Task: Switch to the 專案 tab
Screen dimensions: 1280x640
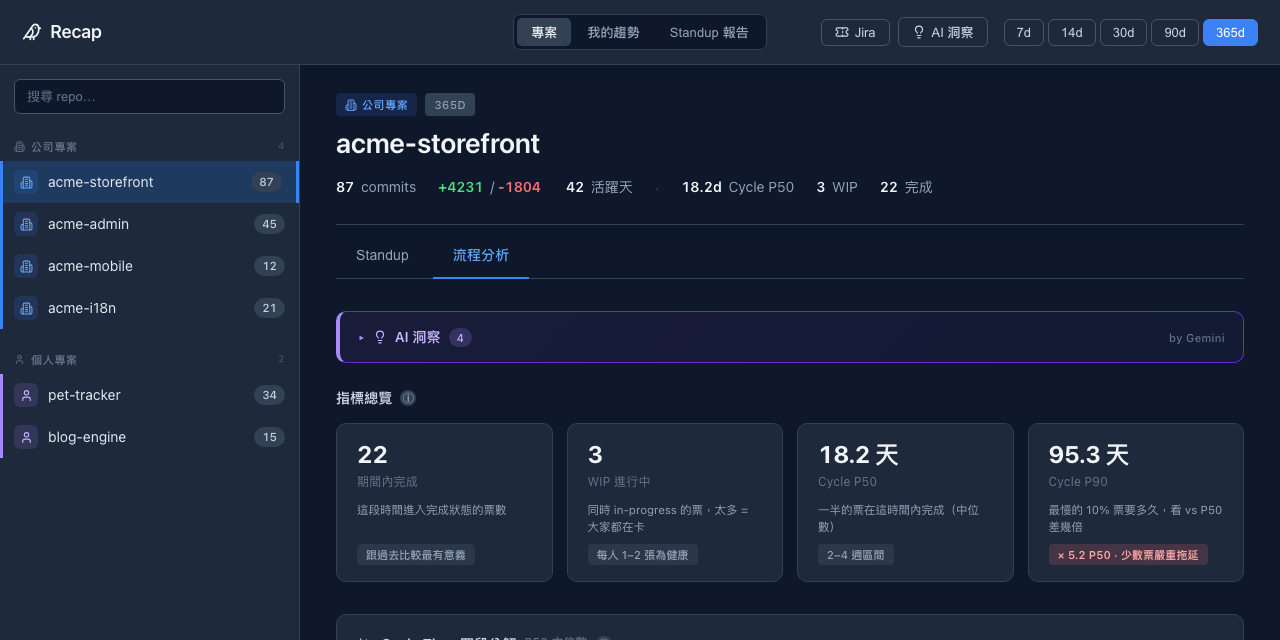Action: (x=544, y=32)
